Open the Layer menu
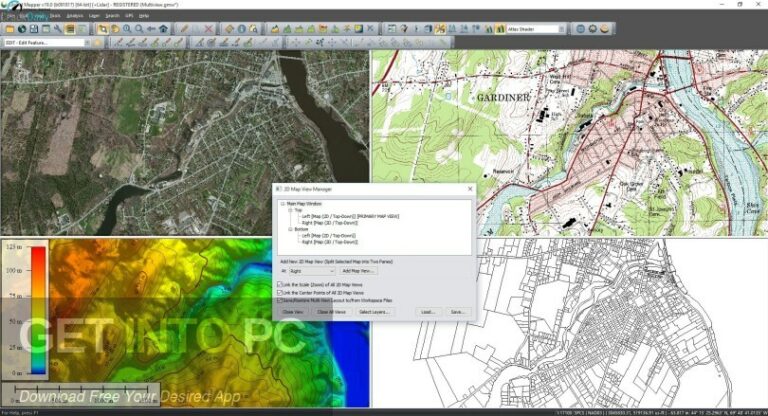Viewport: 768px width, 416px height. pyautogui.click(x=94, y=16)
